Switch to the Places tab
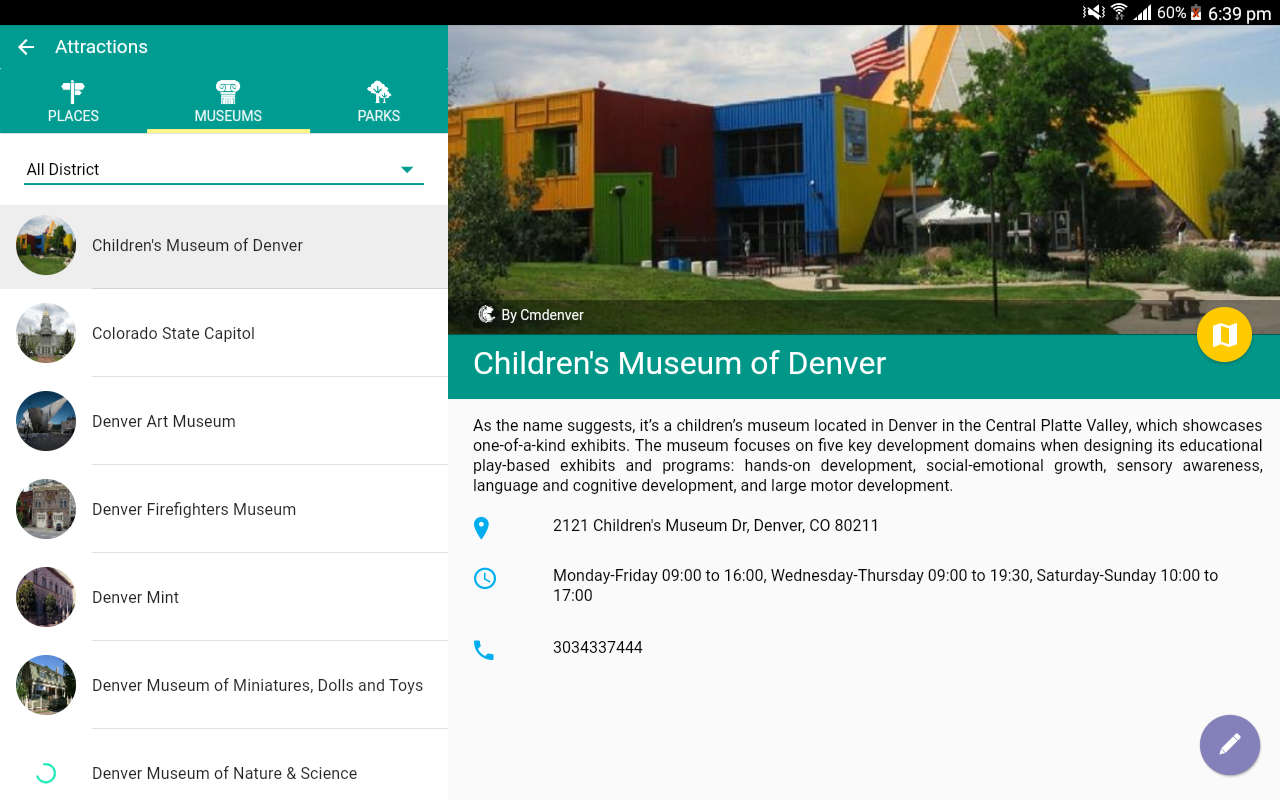Viewport: 1280px width, 800px height. tap(74, 101)
